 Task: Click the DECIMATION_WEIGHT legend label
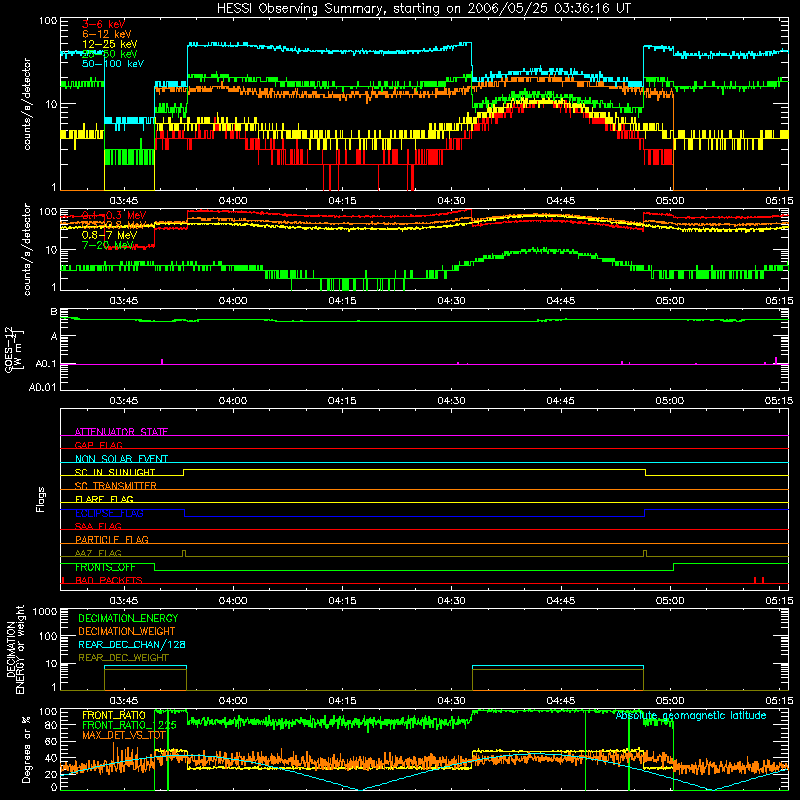coord(127,631)
